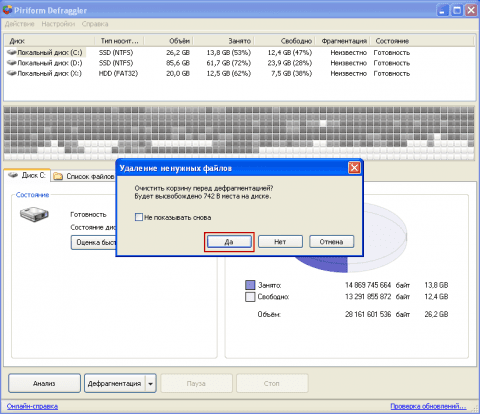Open the Онлайн-справка link
This screenshot has height=414, width=480.
tap(32, 406)
